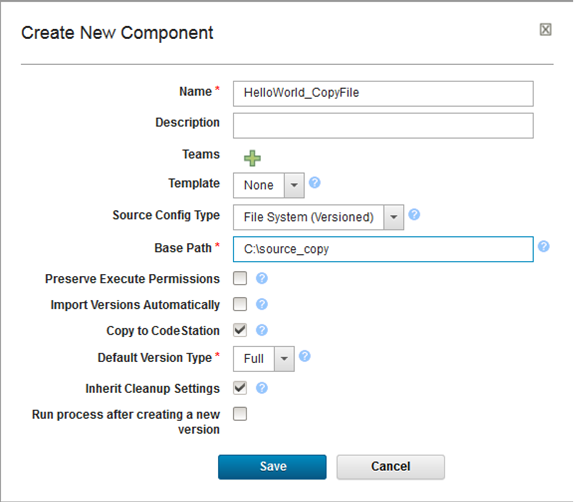Save the new component
Screen dimensions: 575x502
pyautogui.click(x=272, y=467)
